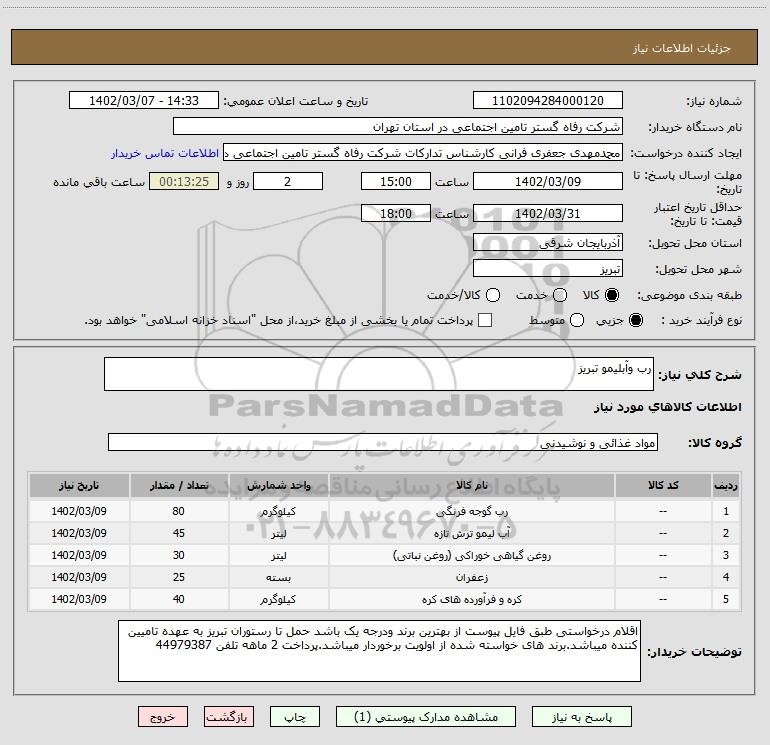Click the واحد شمارش column header
Image resolution: width=770 pixels, height=745 pixels.
(x=278, y=485)
